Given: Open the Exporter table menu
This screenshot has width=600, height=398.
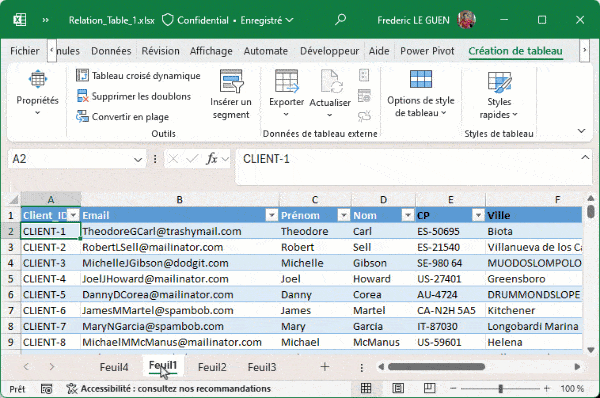Looking at the screenshot, I should point(286,93).
